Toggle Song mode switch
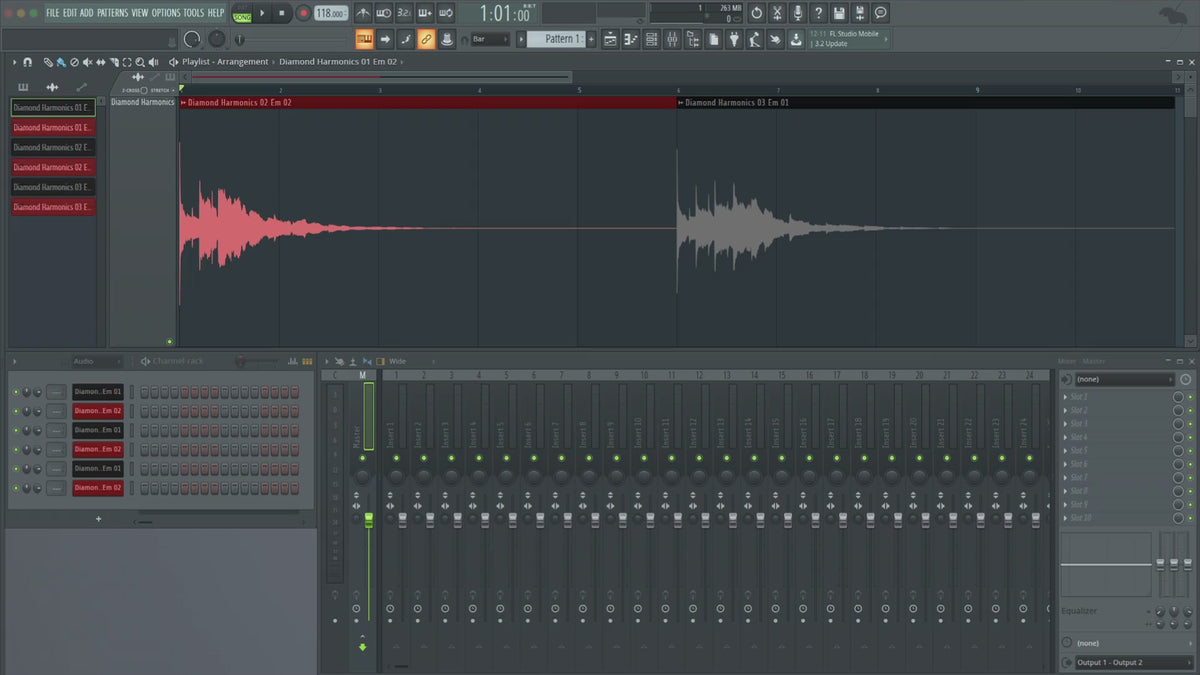Screen dimensions: 1200x675 pos(242,13)
